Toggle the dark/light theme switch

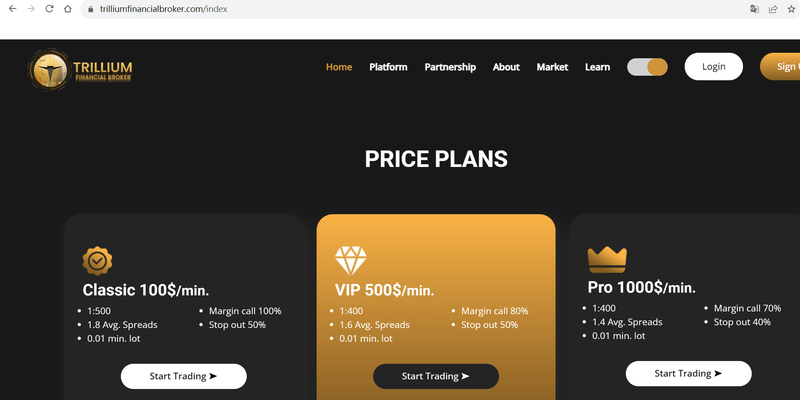coord(647,67)
